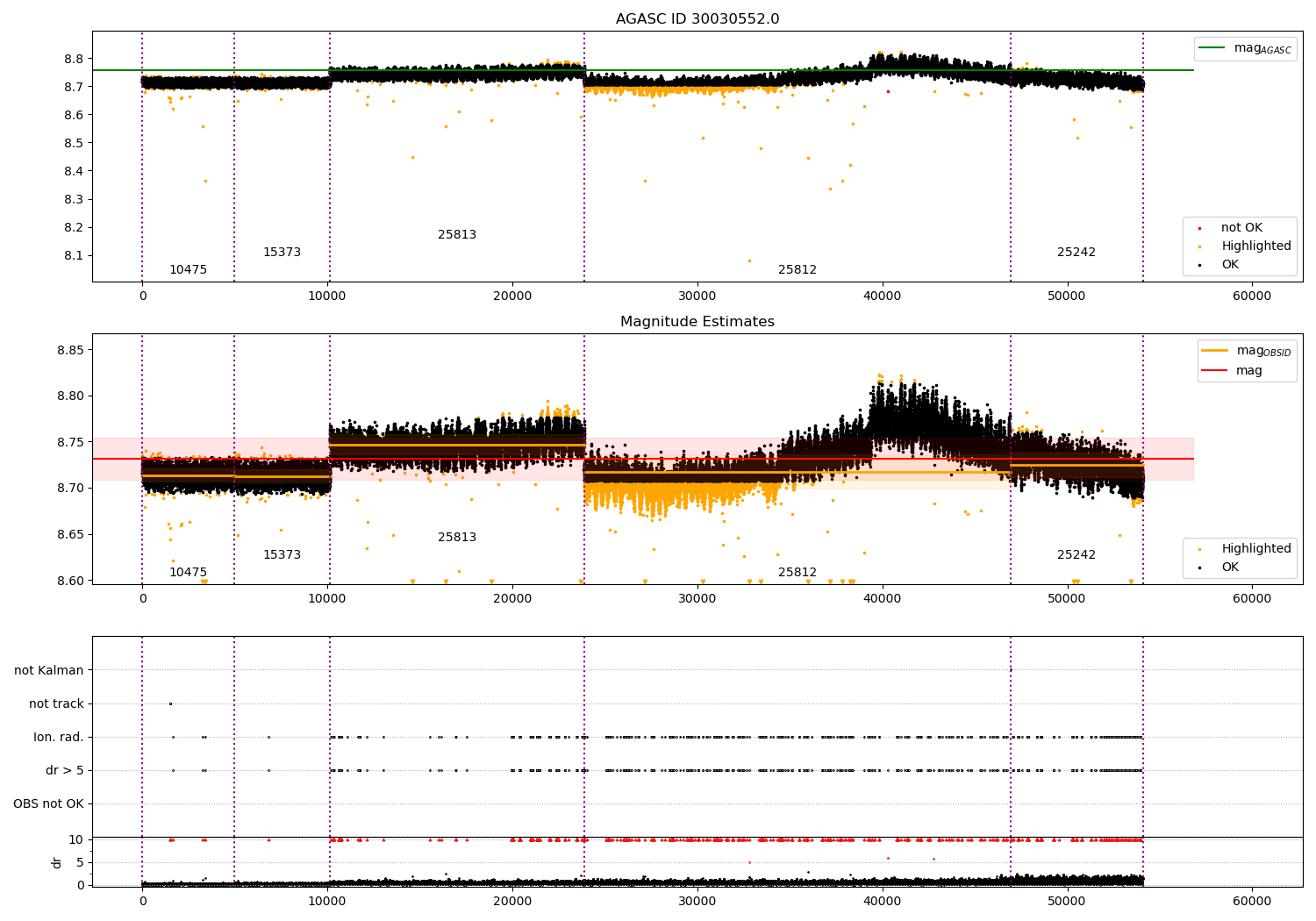The height and width of the screenshot is (921, 1316).
Task: Select y-axis tick 8.60 in middle plot
Action: (70, 580)
